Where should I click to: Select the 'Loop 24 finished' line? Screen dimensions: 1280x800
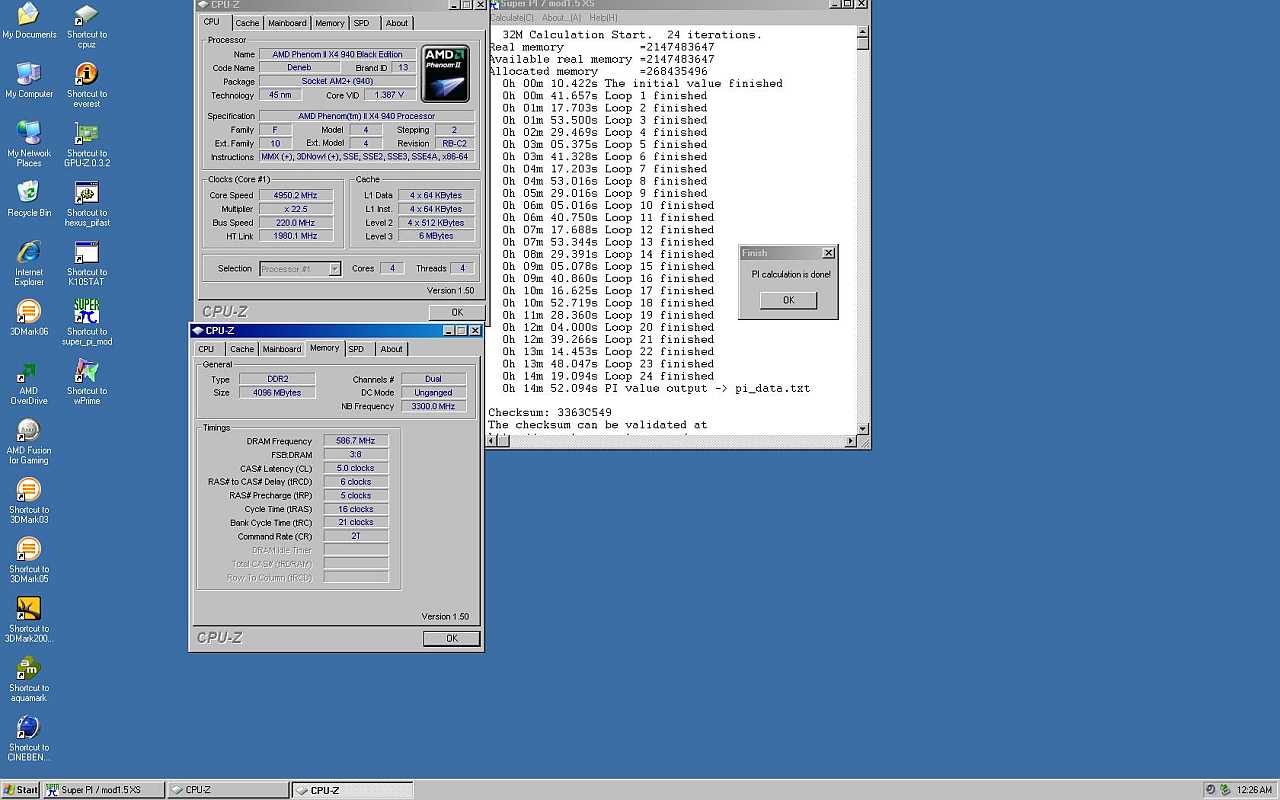click(608, 376)
